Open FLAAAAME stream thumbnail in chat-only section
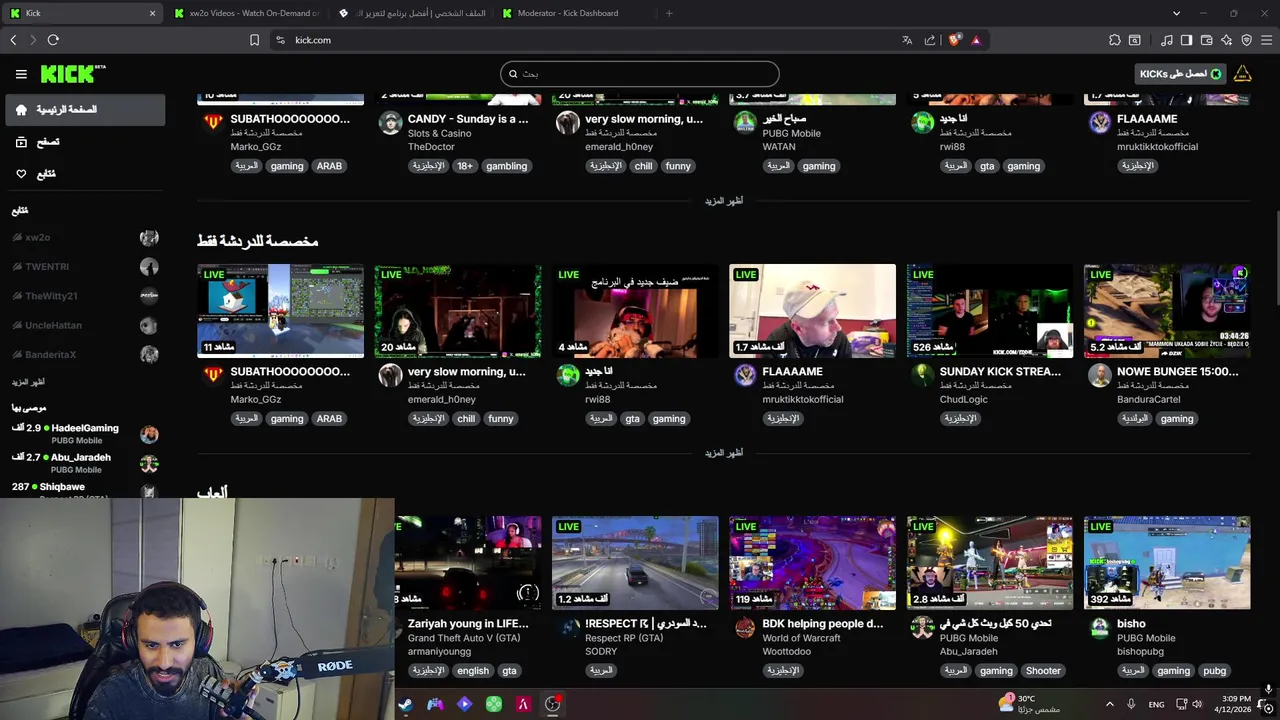The height and width of the screenshot is (720, 1280). (x=812, y=311)
